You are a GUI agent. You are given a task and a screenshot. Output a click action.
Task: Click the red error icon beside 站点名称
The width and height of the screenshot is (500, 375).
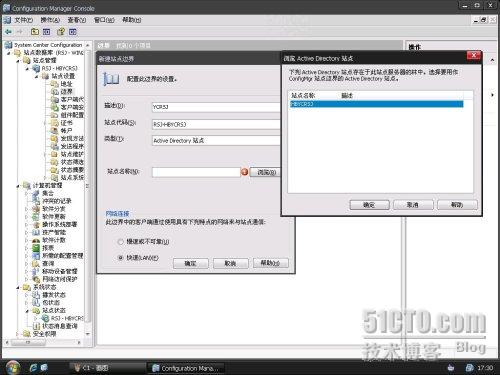coord(244,172)
